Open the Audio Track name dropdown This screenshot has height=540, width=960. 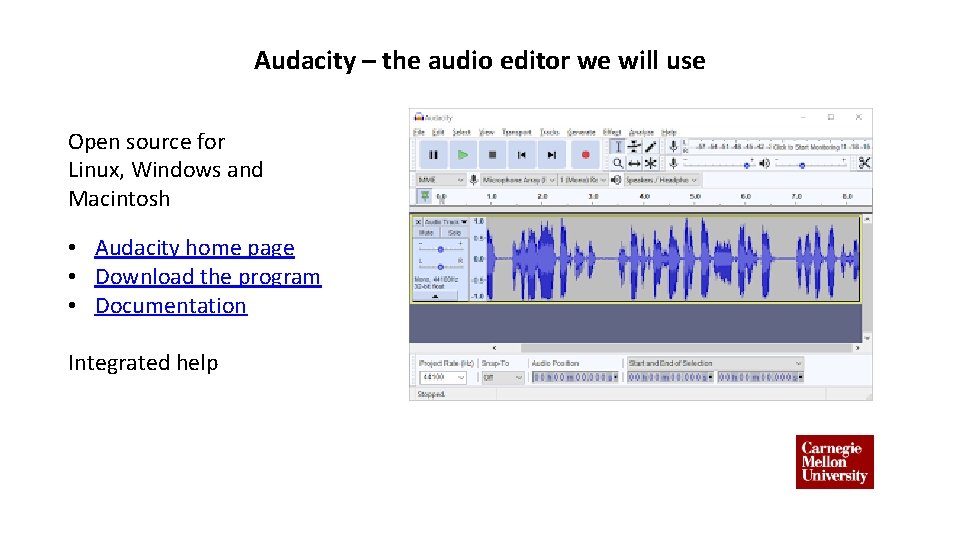tap(446, 222)
